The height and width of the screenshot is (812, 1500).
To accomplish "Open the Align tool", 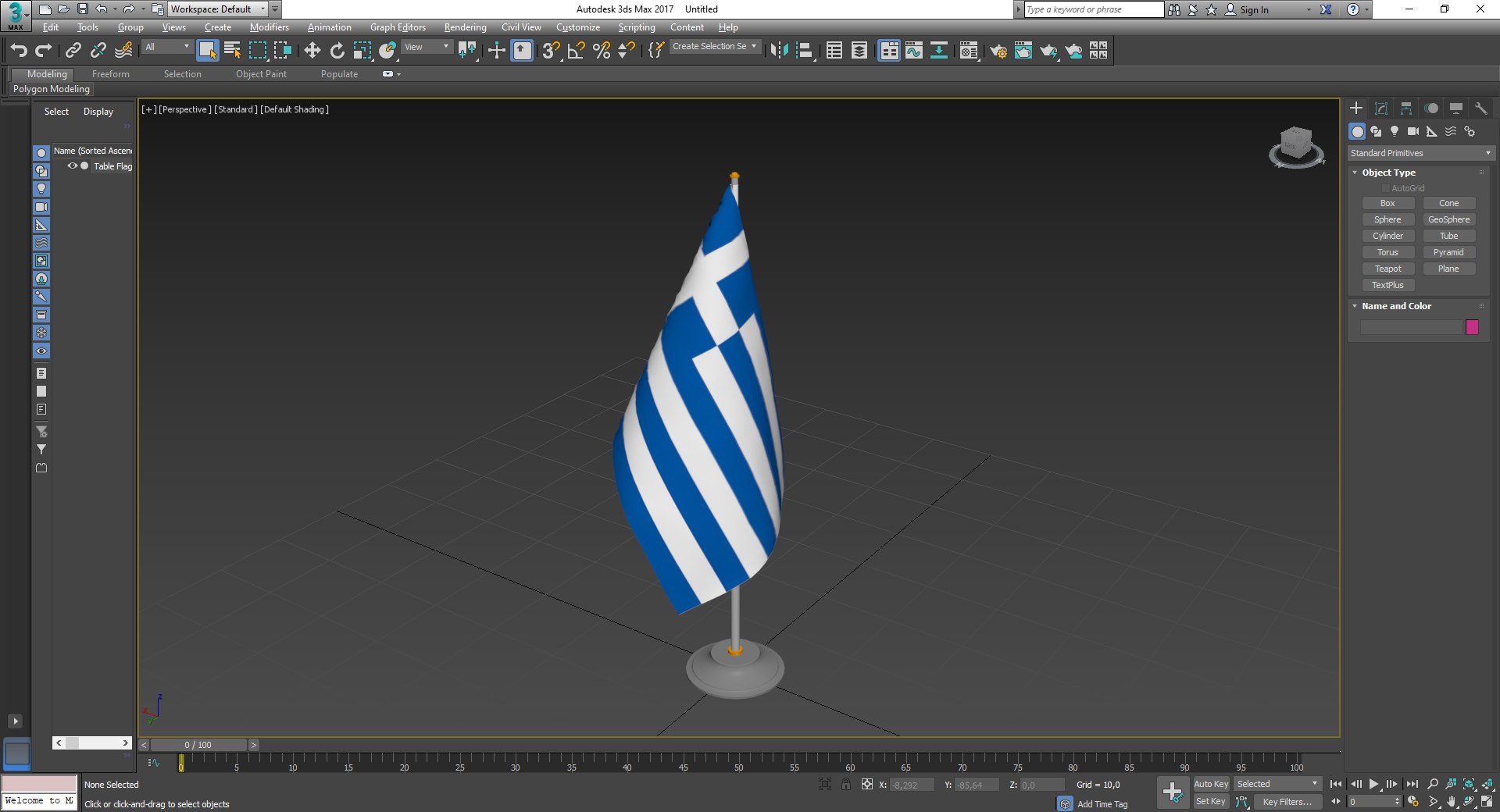I will (x=804, y=51).
